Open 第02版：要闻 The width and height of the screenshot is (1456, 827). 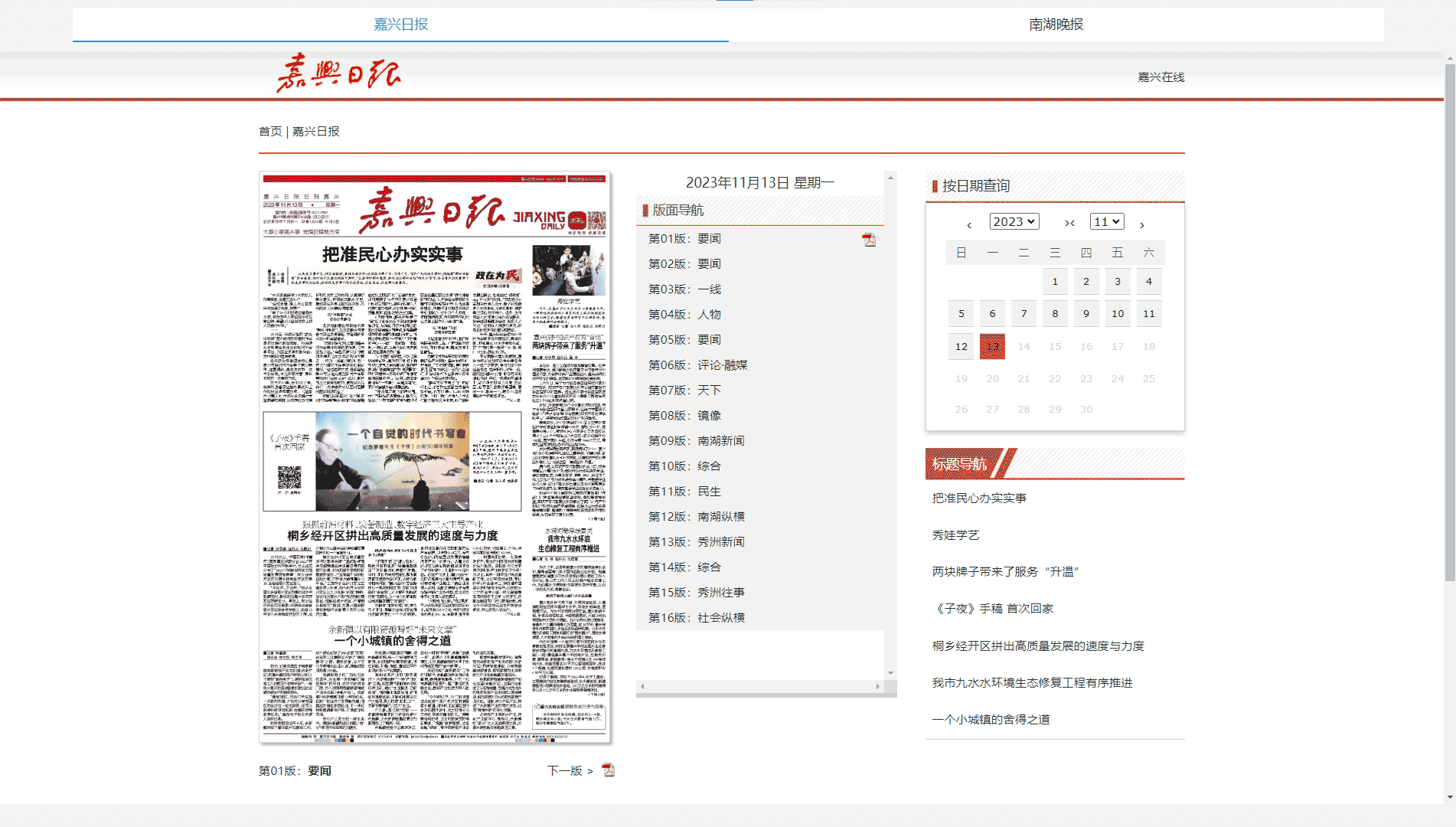point(684,263)
